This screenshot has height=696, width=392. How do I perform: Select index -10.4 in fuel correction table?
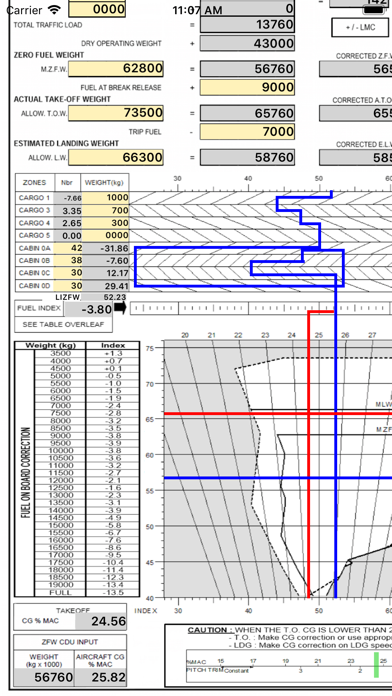(113, 562)
